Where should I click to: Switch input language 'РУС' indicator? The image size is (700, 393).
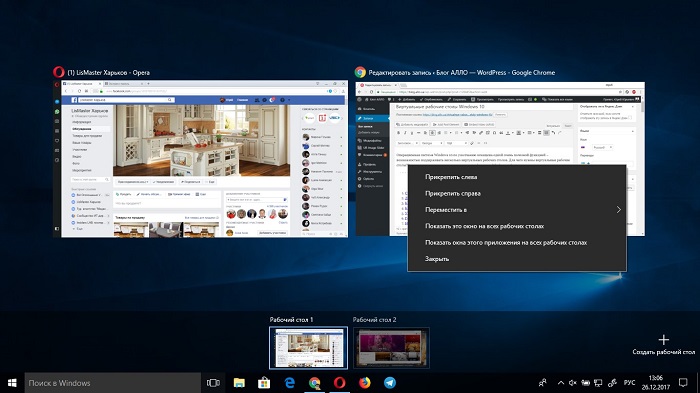tap(629, 383)
